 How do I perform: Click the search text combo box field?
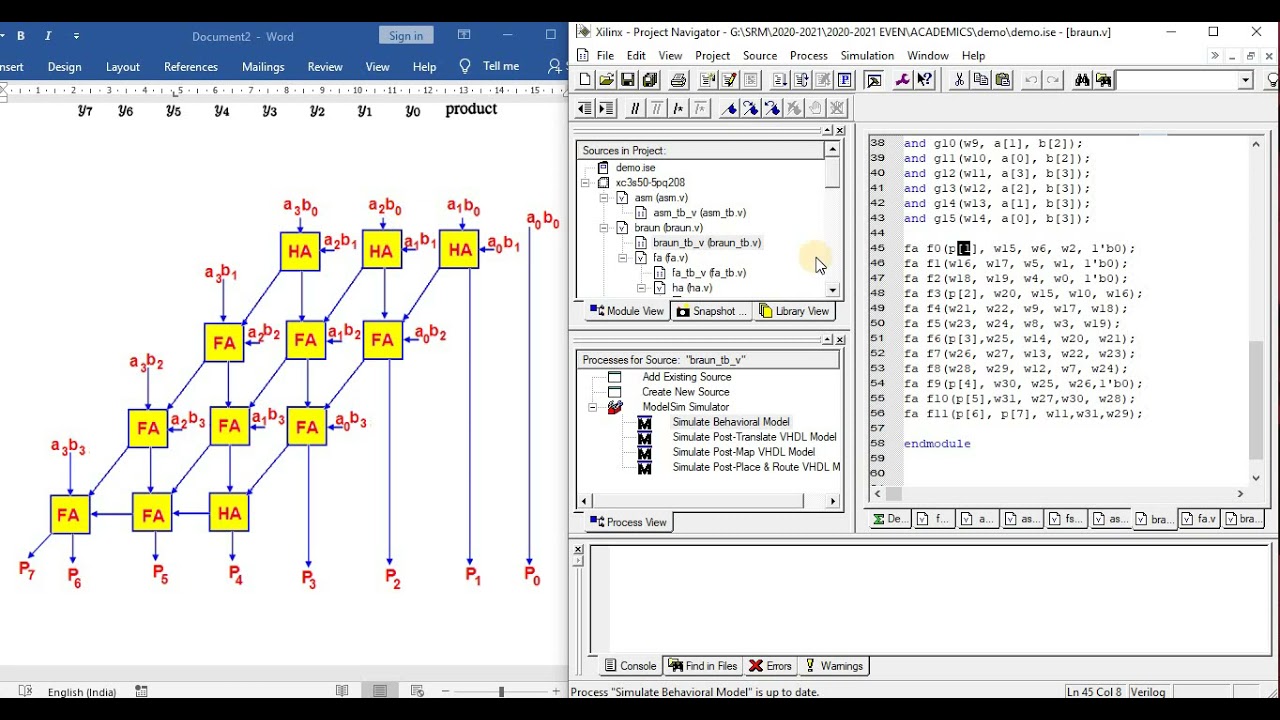click(1177, 80)
